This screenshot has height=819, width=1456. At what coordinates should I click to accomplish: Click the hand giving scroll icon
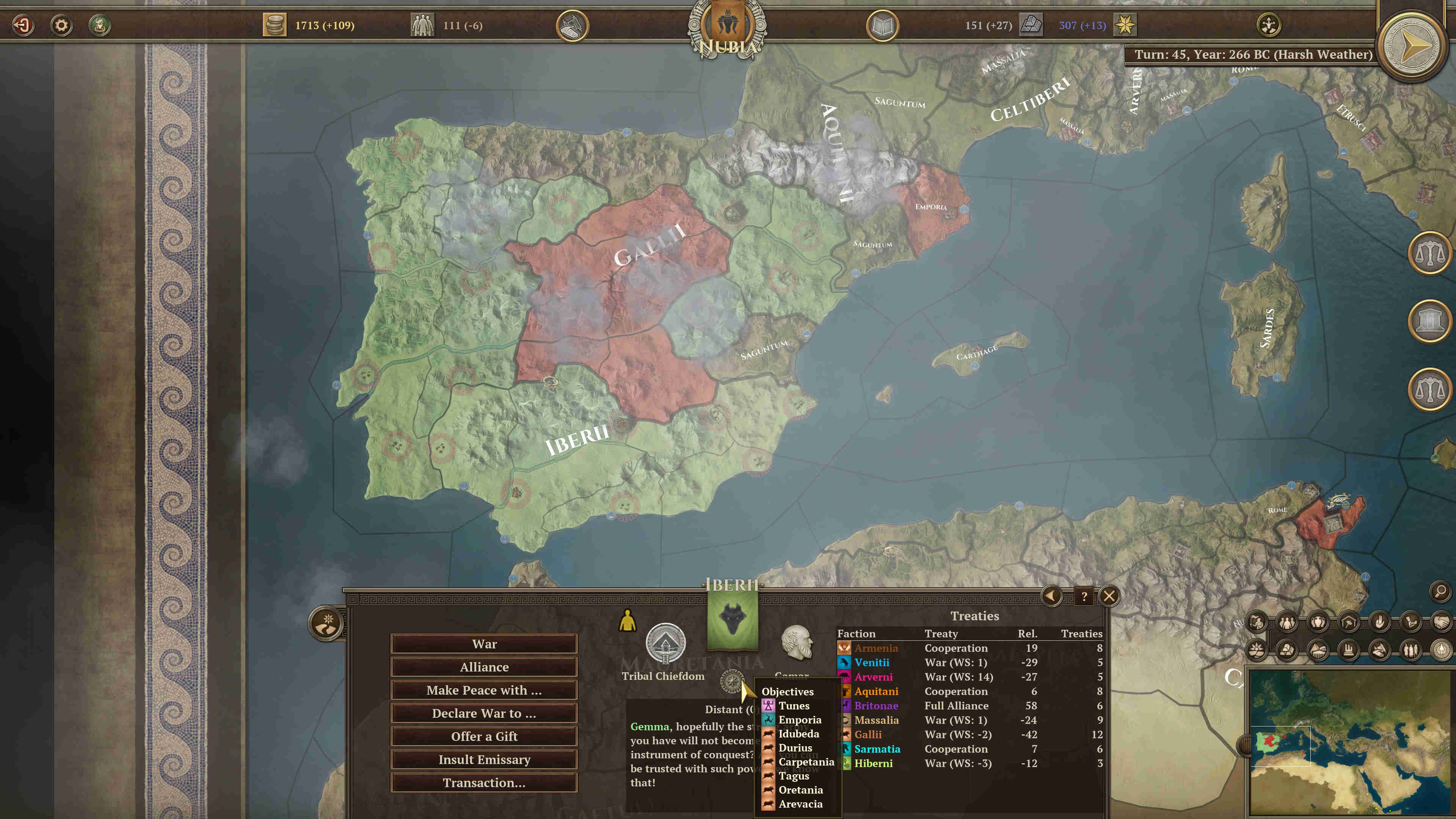1380,650
